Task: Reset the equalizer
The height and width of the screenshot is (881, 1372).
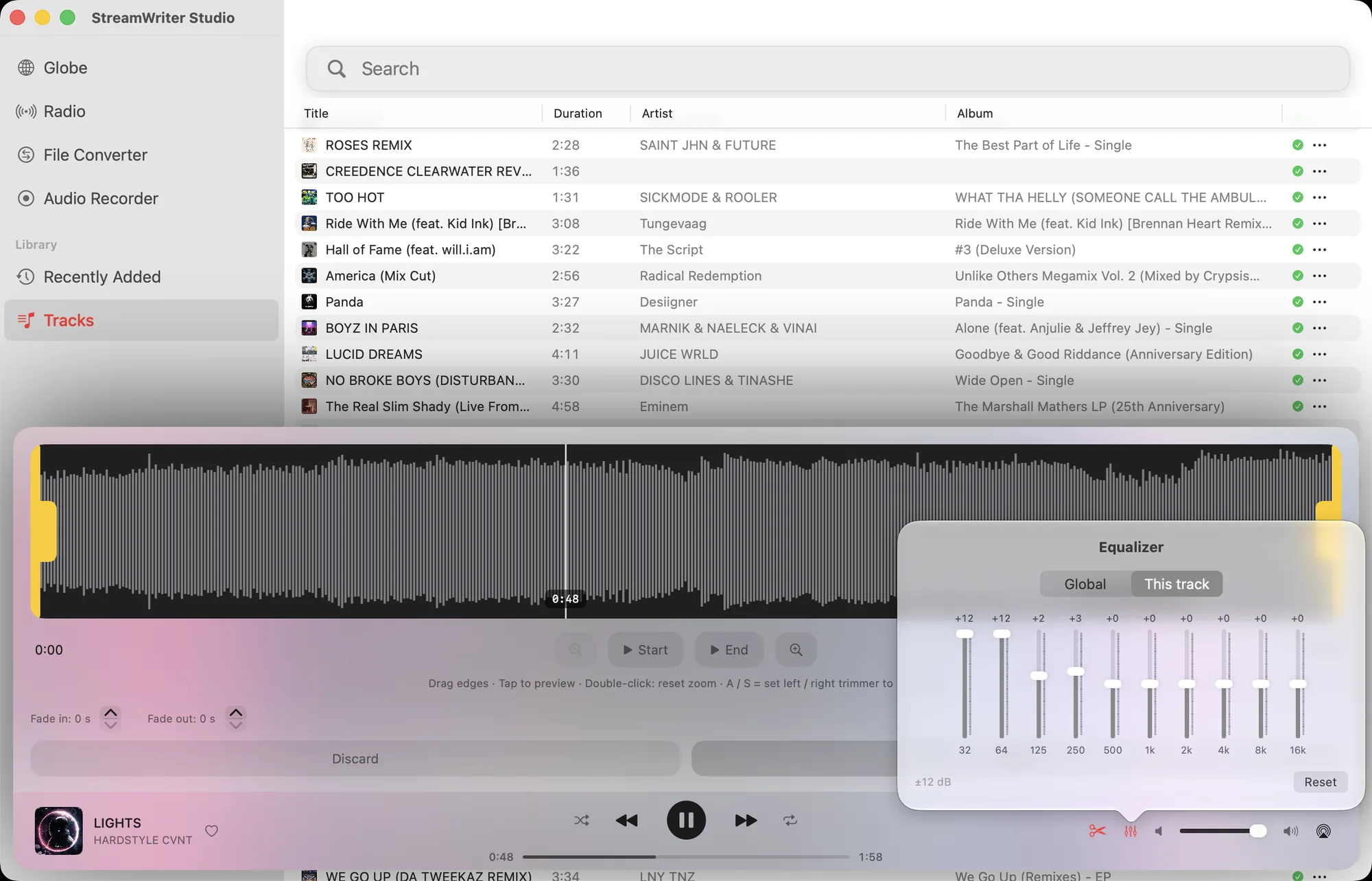Action: pyautogui.click(x=1320, y=782)
